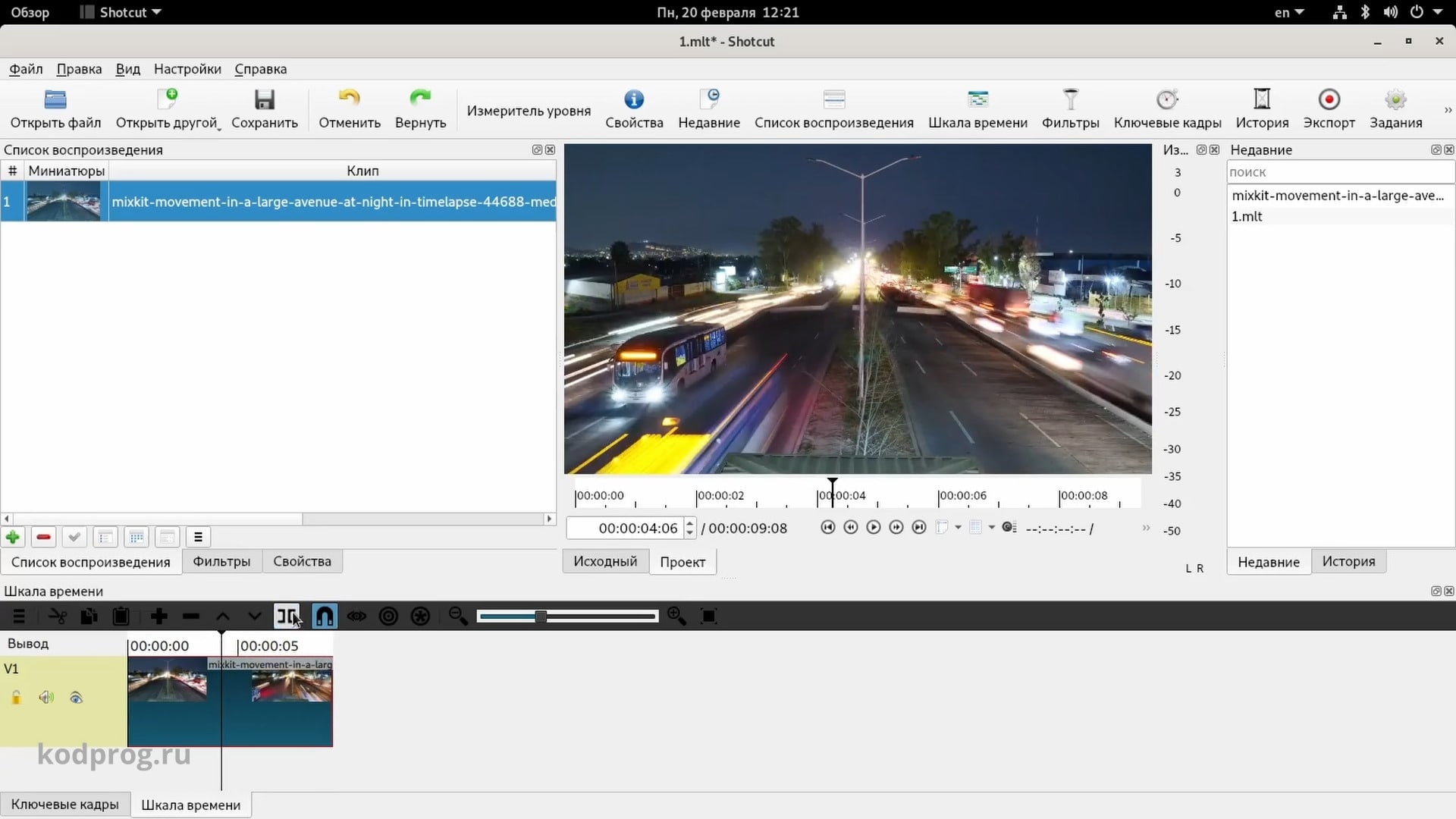Click the timeline append plus icon
Screen dimensions: 1456x819
pos(158,617)
